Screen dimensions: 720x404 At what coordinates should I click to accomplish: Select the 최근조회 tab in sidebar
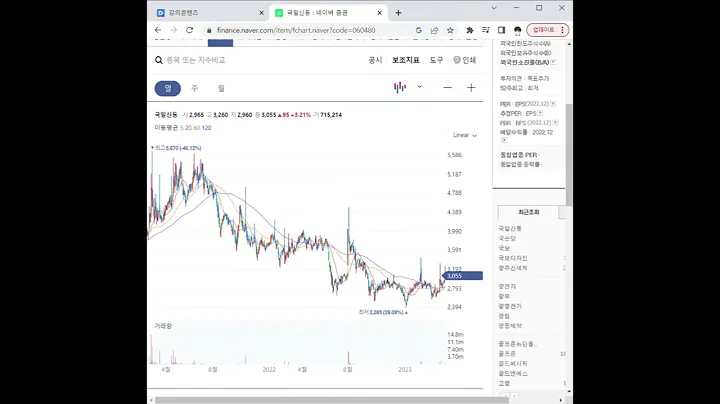coord(529,212)
